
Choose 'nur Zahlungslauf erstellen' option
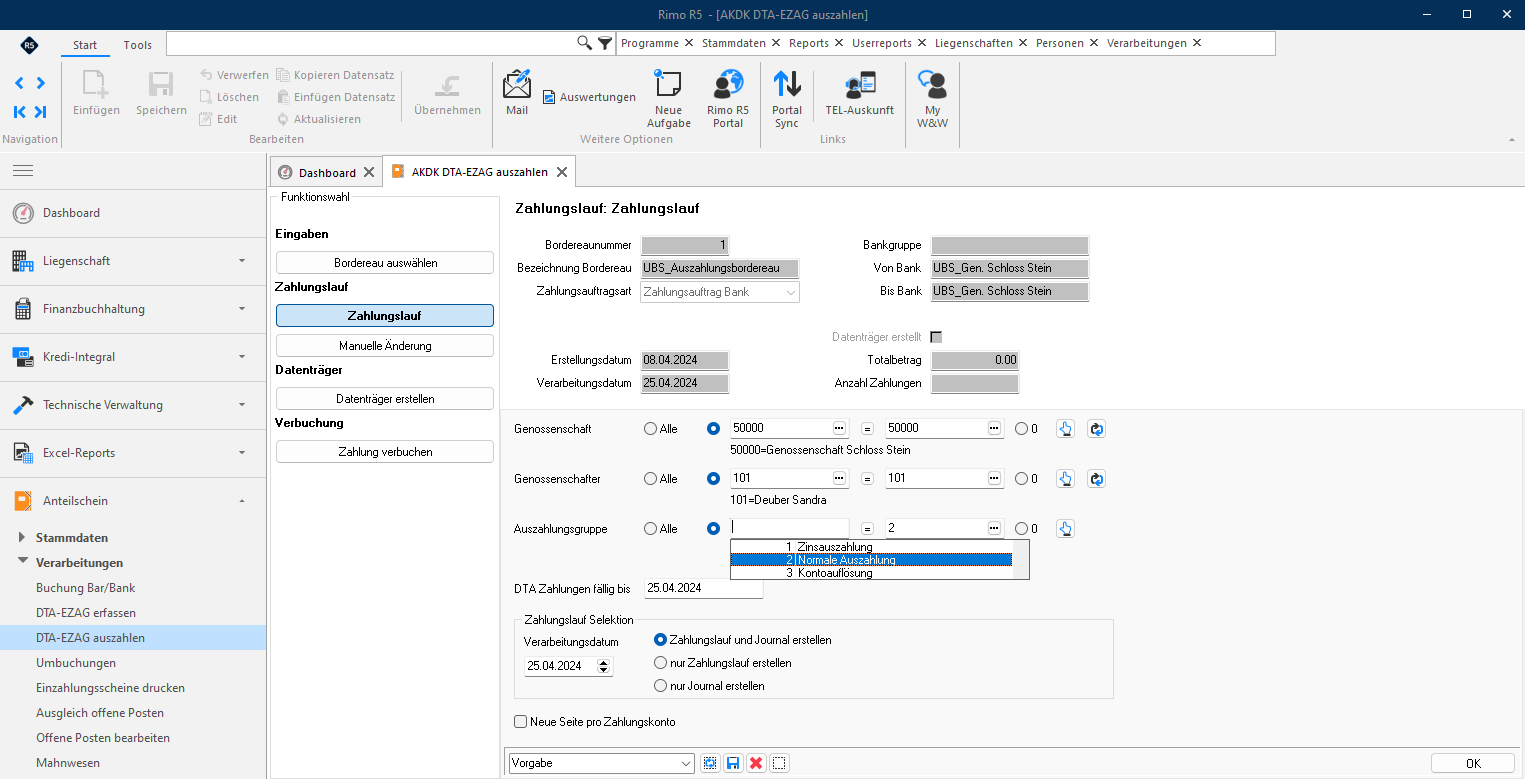point(660,663)
